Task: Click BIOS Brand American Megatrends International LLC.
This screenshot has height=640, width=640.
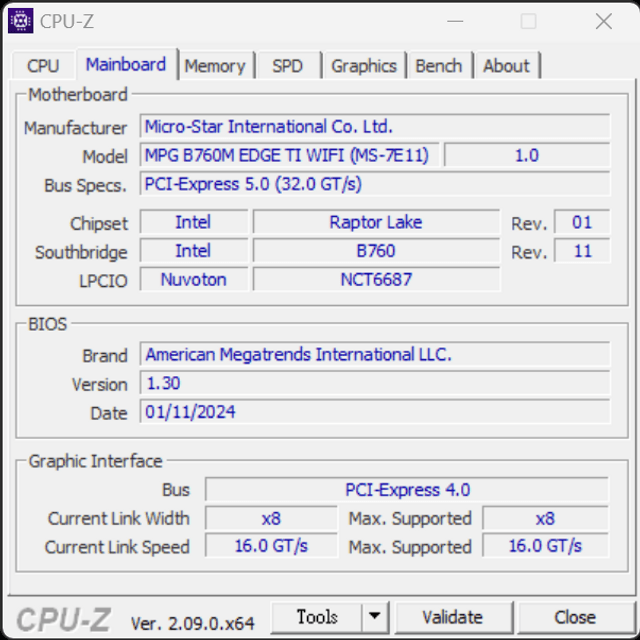Action: coord(375,354)
